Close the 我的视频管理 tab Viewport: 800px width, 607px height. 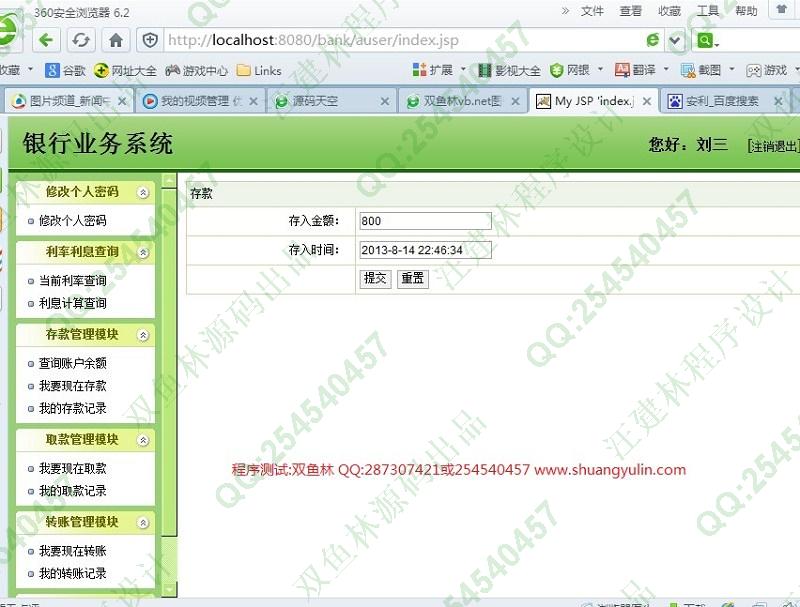(253, 102)
